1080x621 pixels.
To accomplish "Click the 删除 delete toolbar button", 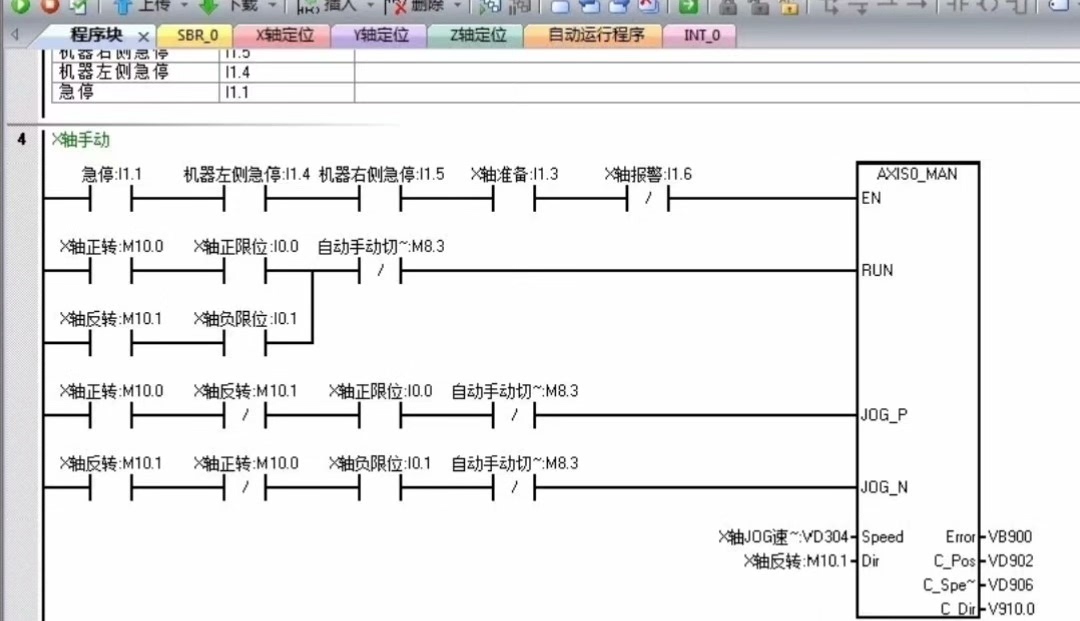I will coord(415,6).
